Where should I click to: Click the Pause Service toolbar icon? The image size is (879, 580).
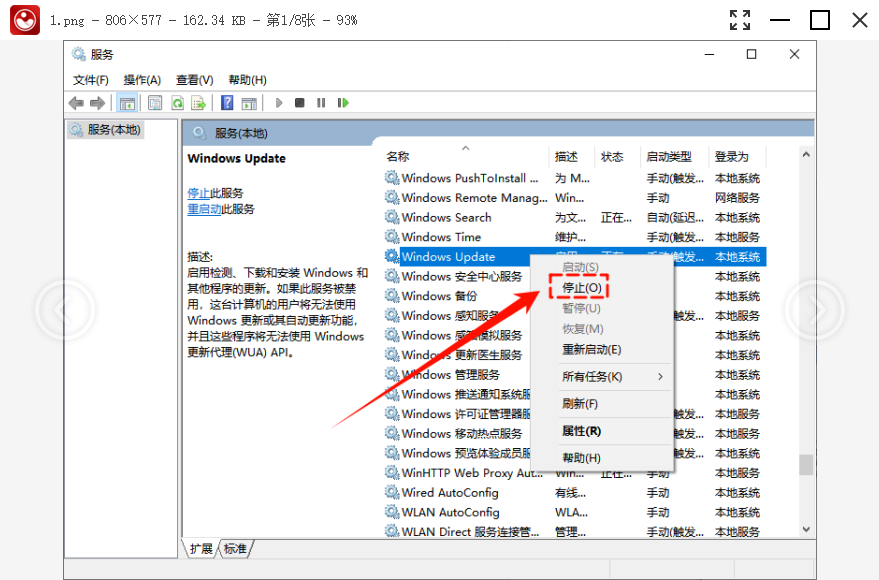point(321,103)
